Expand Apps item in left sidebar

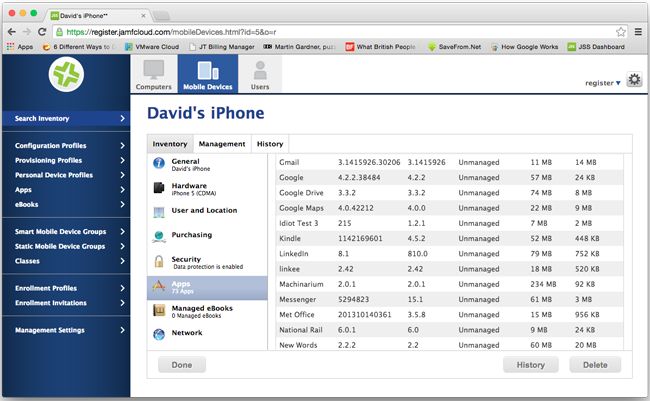66,190
